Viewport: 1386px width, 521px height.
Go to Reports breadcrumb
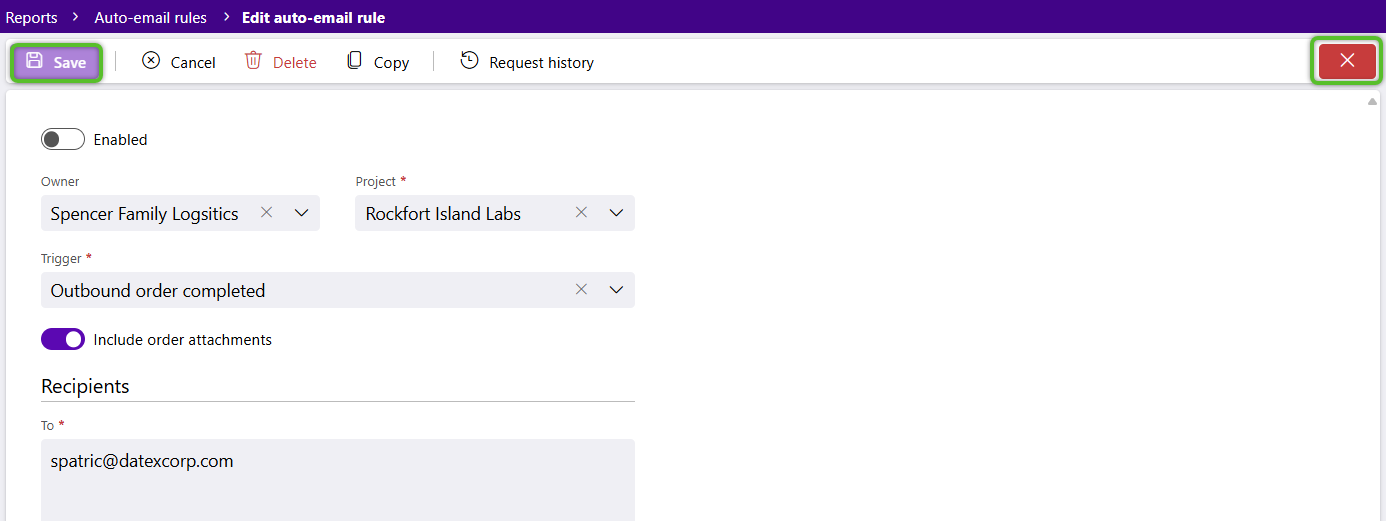[x=32, y=17]
